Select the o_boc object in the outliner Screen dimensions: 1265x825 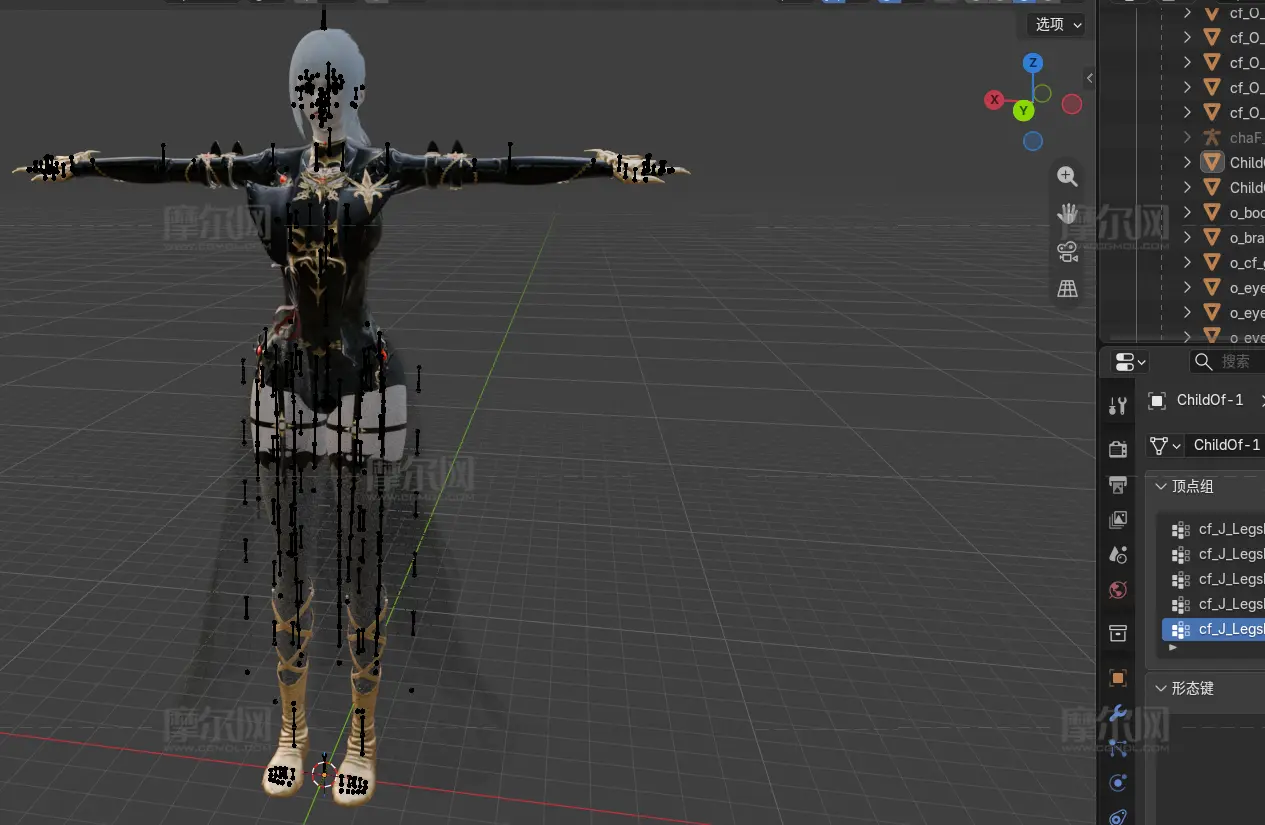click(x=1246, y=213)
